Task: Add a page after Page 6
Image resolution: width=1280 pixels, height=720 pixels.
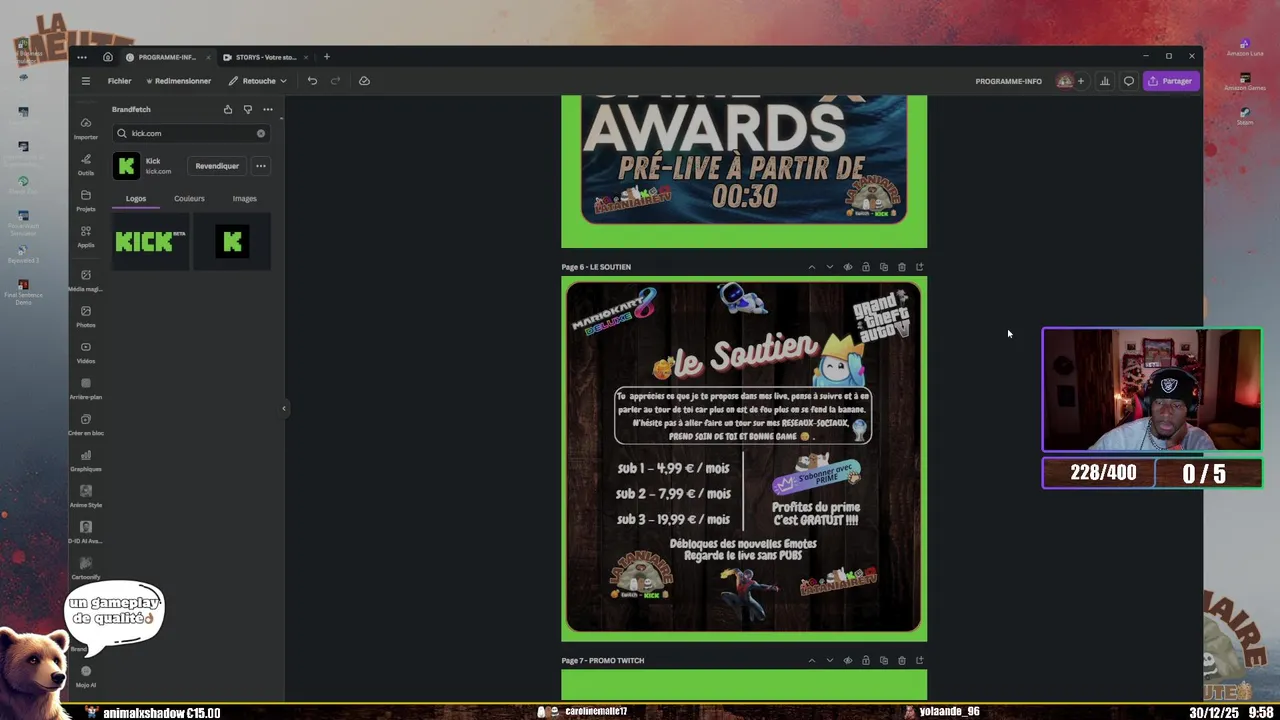Action: 920,267
